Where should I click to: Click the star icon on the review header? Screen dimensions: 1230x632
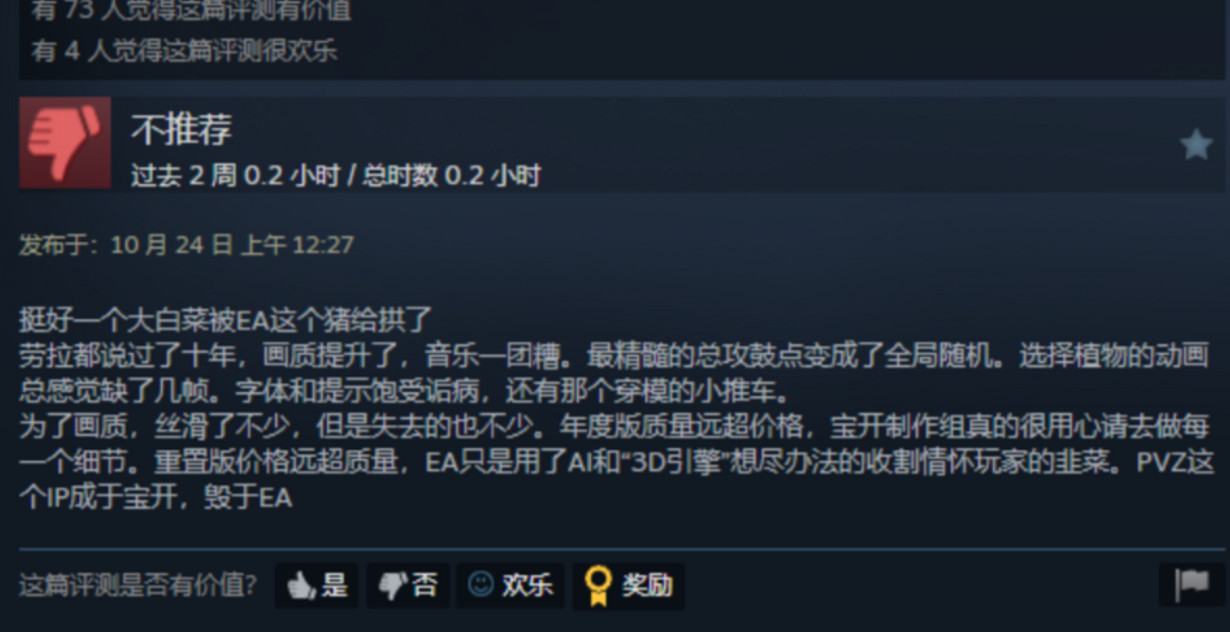coord(1195,145)
